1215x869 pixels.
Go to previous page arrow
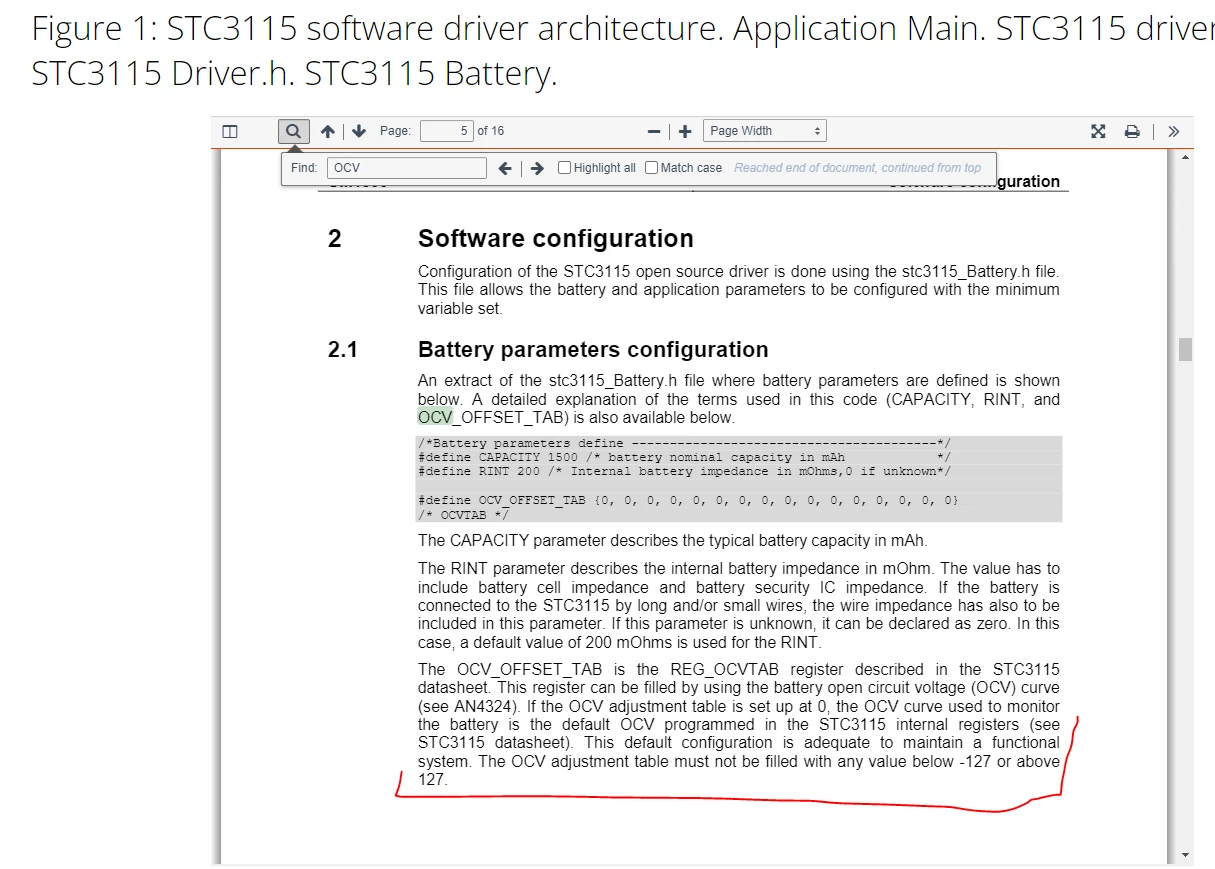[327, 131]
